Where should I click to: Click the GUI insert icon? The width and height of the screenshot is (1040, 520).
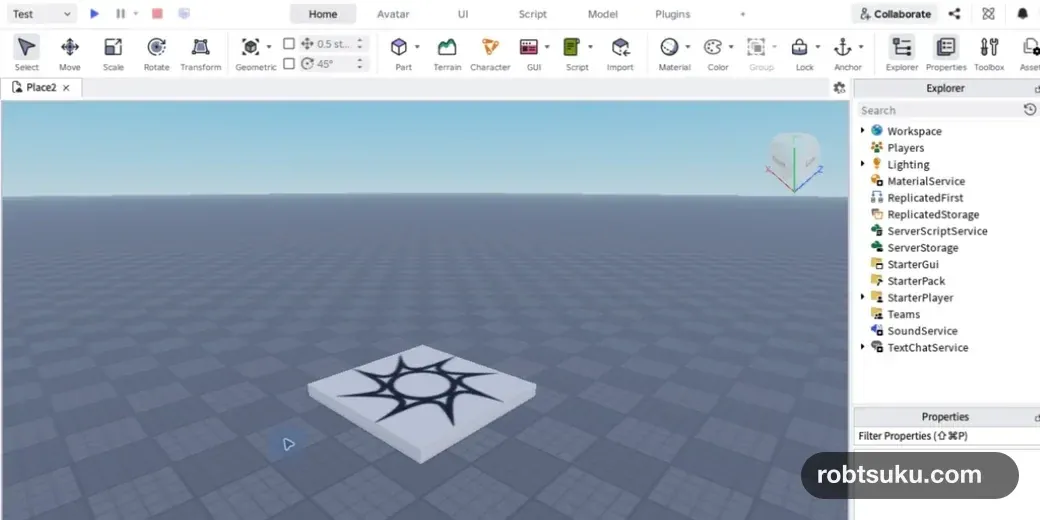coord(529,47)
